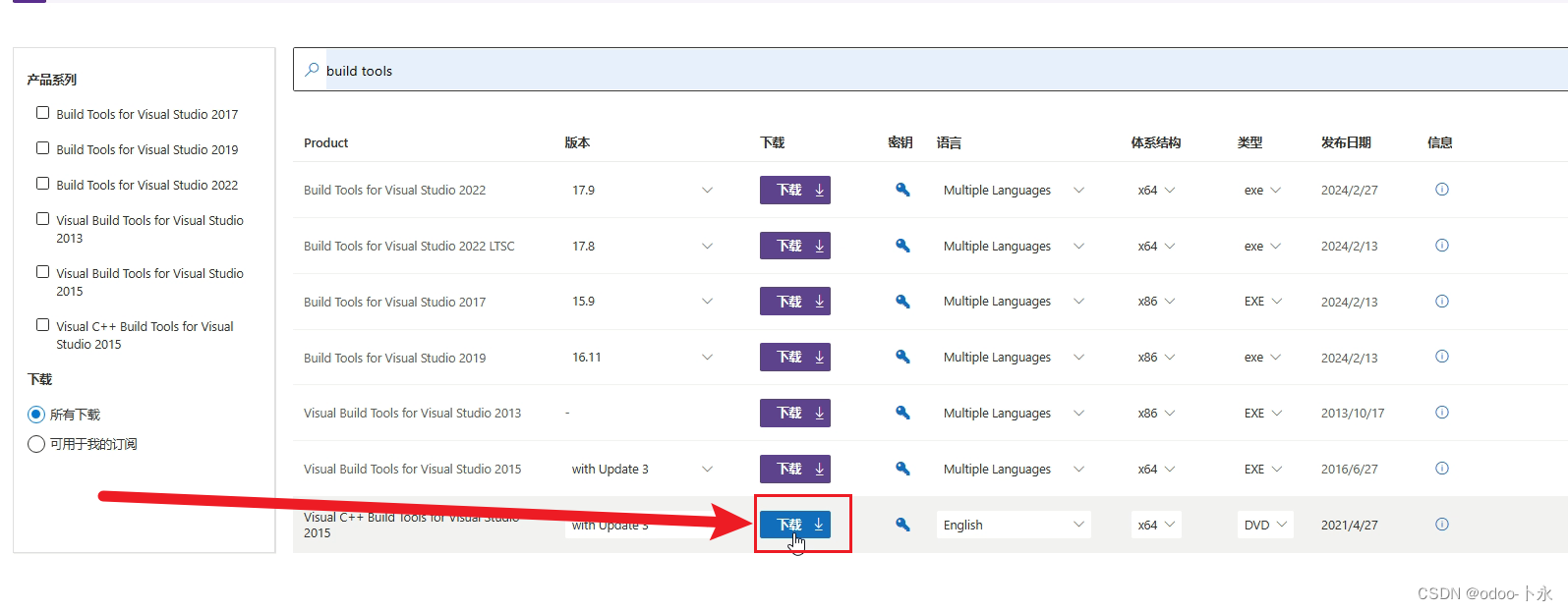Click the date 2021/4/27
This screenshot has height=611, width=1568.
tap(1350, 525)
